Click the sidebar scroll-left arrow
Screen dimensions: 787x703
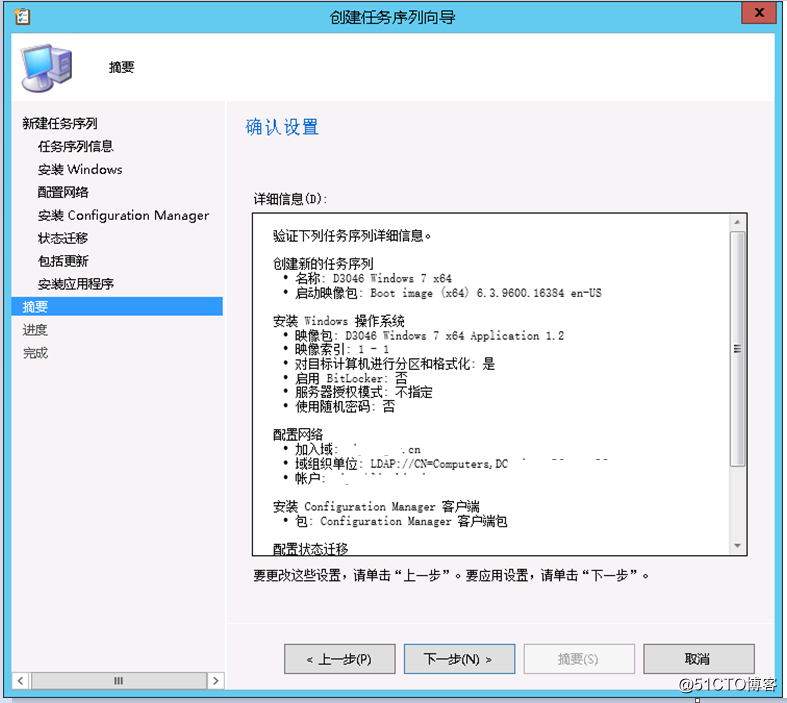20,681
